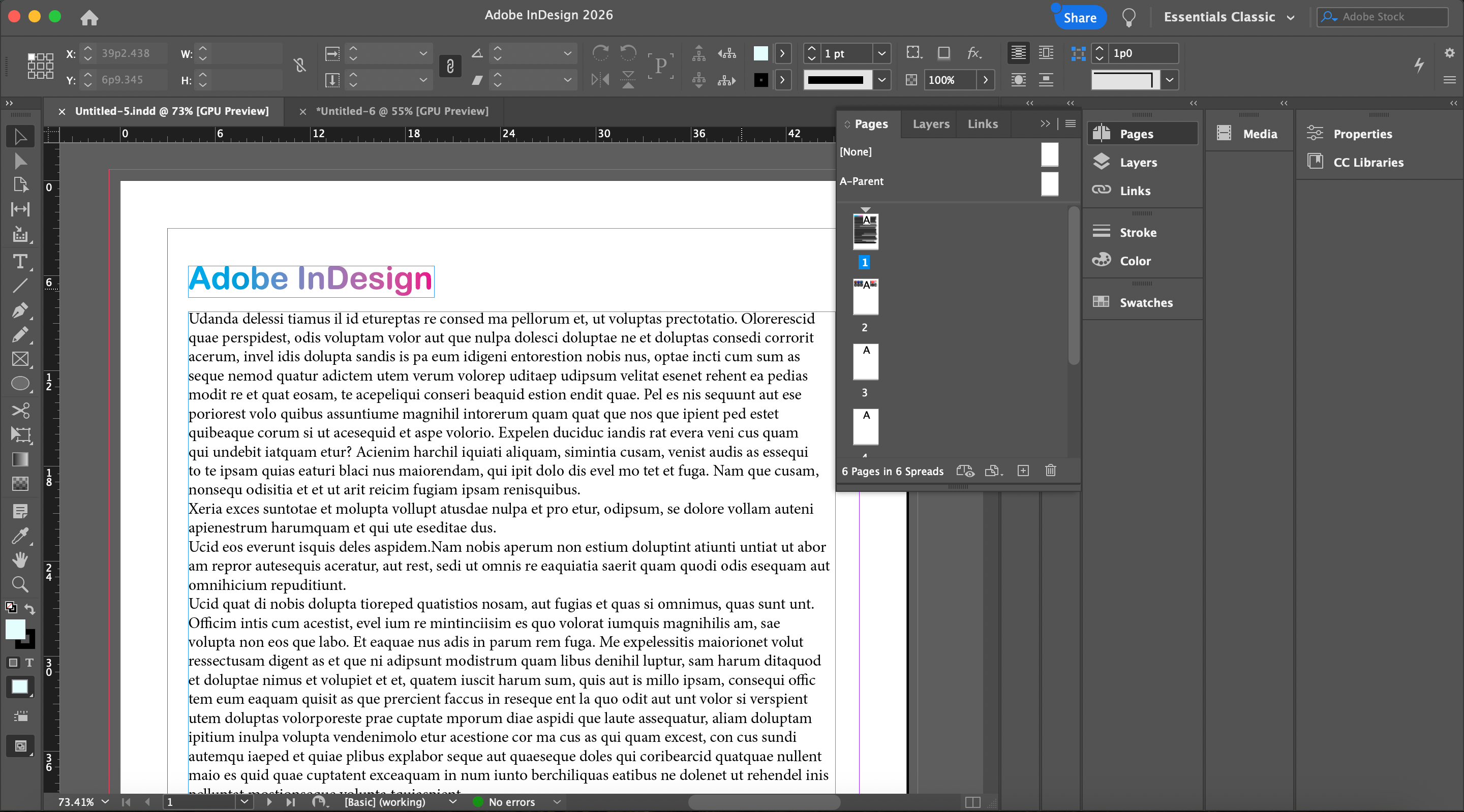
Task: Click the fill color swatch in control bar
Action: [760, 53]
